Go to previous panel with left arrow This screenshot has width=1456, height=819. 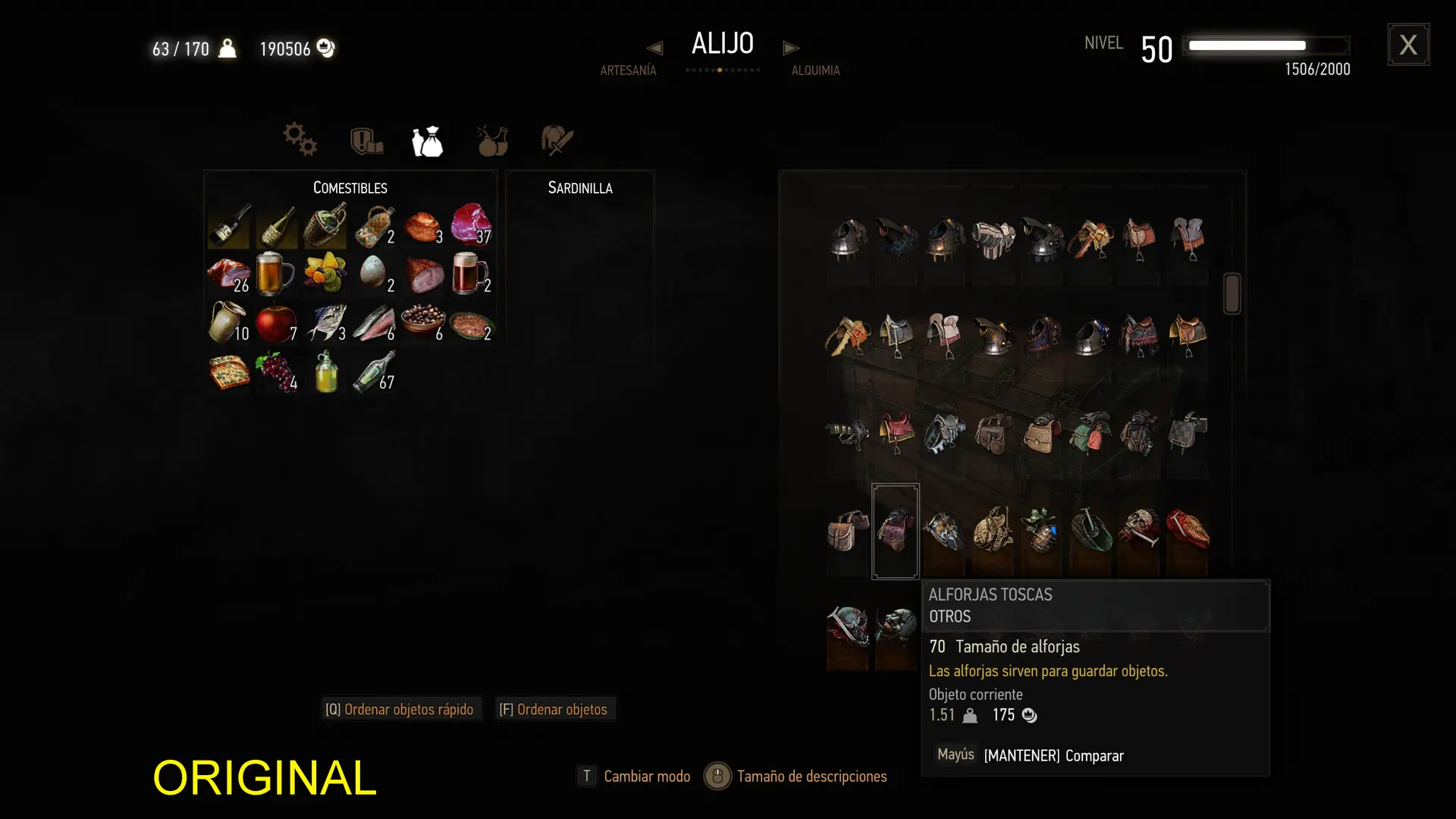(x=655, y=48)
